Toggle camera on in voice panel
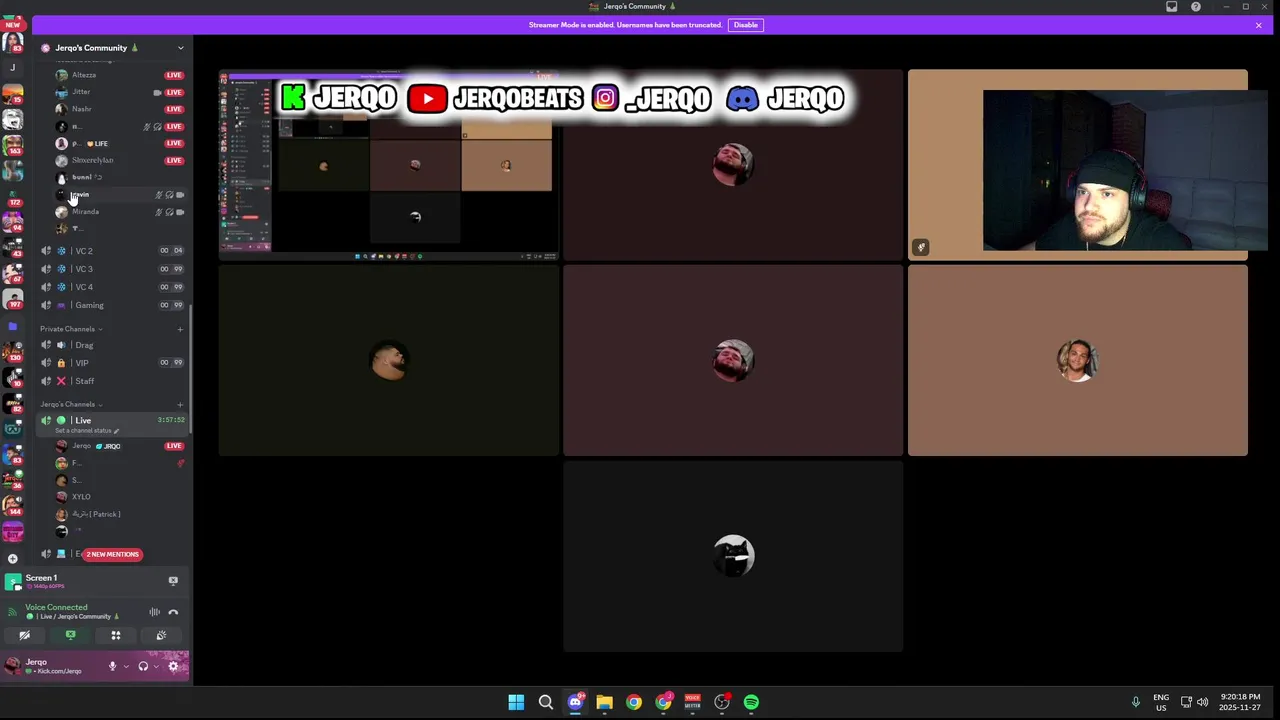The height and width of the screenshot is (720, 1280). pyautogui.click(x=25, y=636)
